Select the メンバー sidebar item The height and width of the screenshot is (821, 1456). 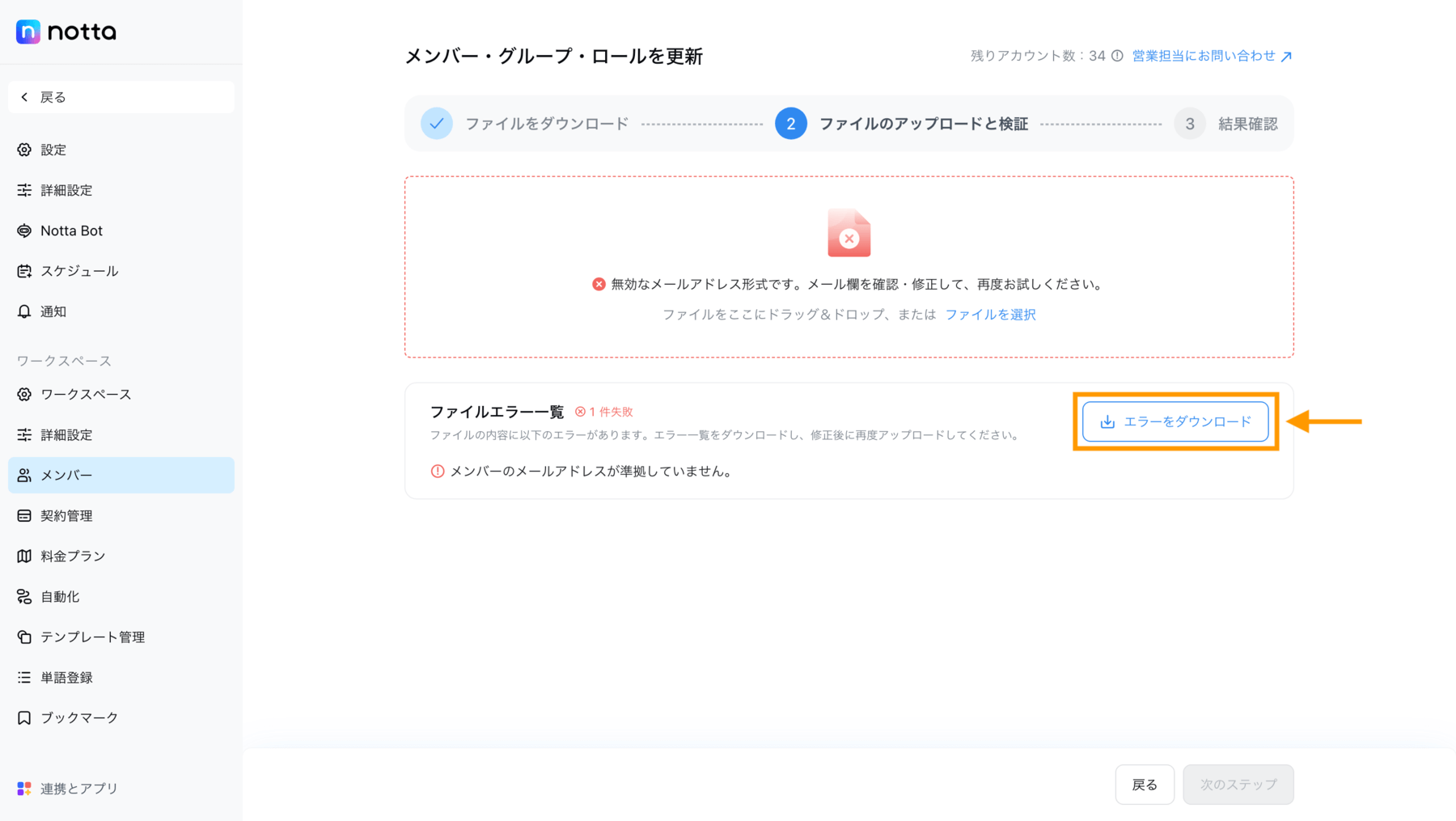point(121,475)
